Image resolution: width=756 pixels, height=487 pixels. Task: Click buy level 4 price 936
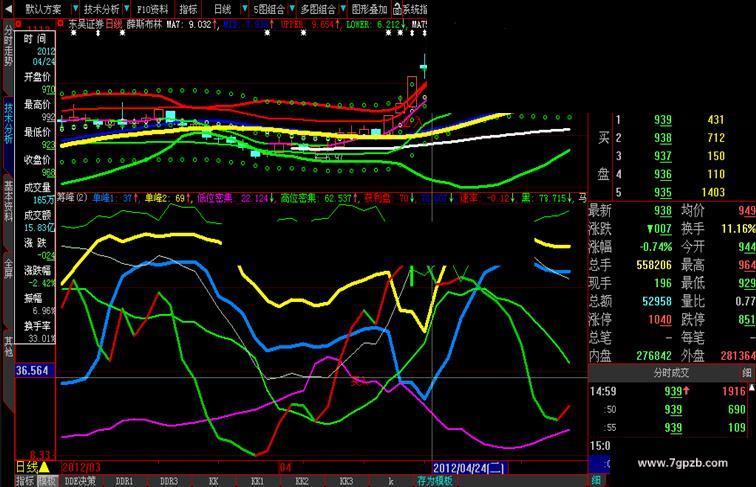(x=663, y=174)
